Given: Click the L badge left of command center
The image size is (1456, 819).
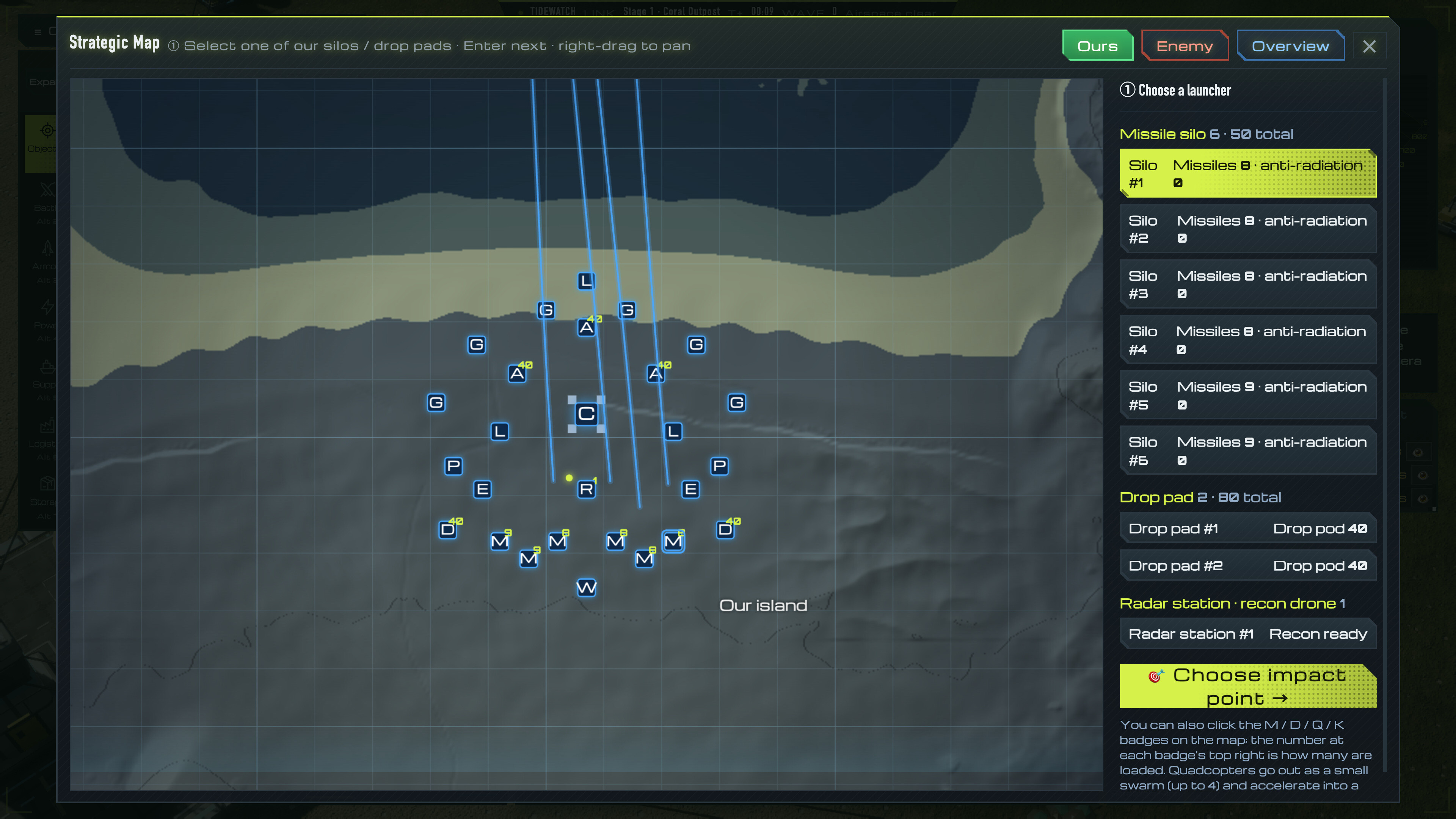Looking at the screenshot, I should tap(500, 432).
